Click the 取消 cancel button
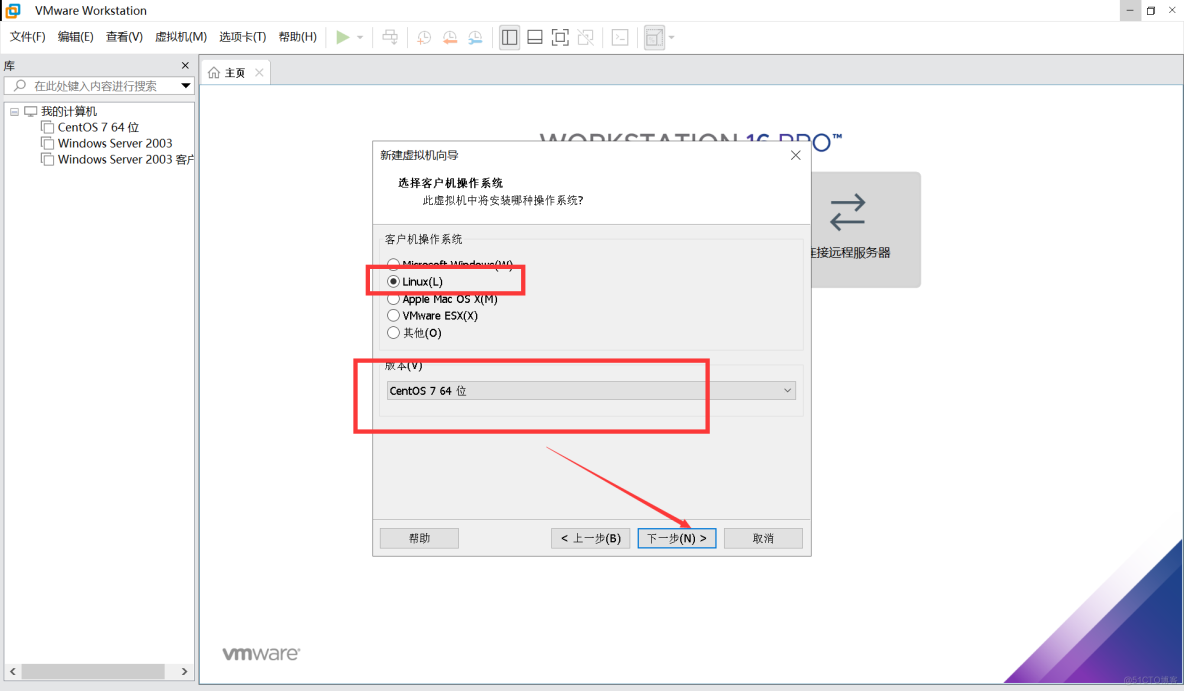This screenshot has width=1184, height=691. point(763,538)
